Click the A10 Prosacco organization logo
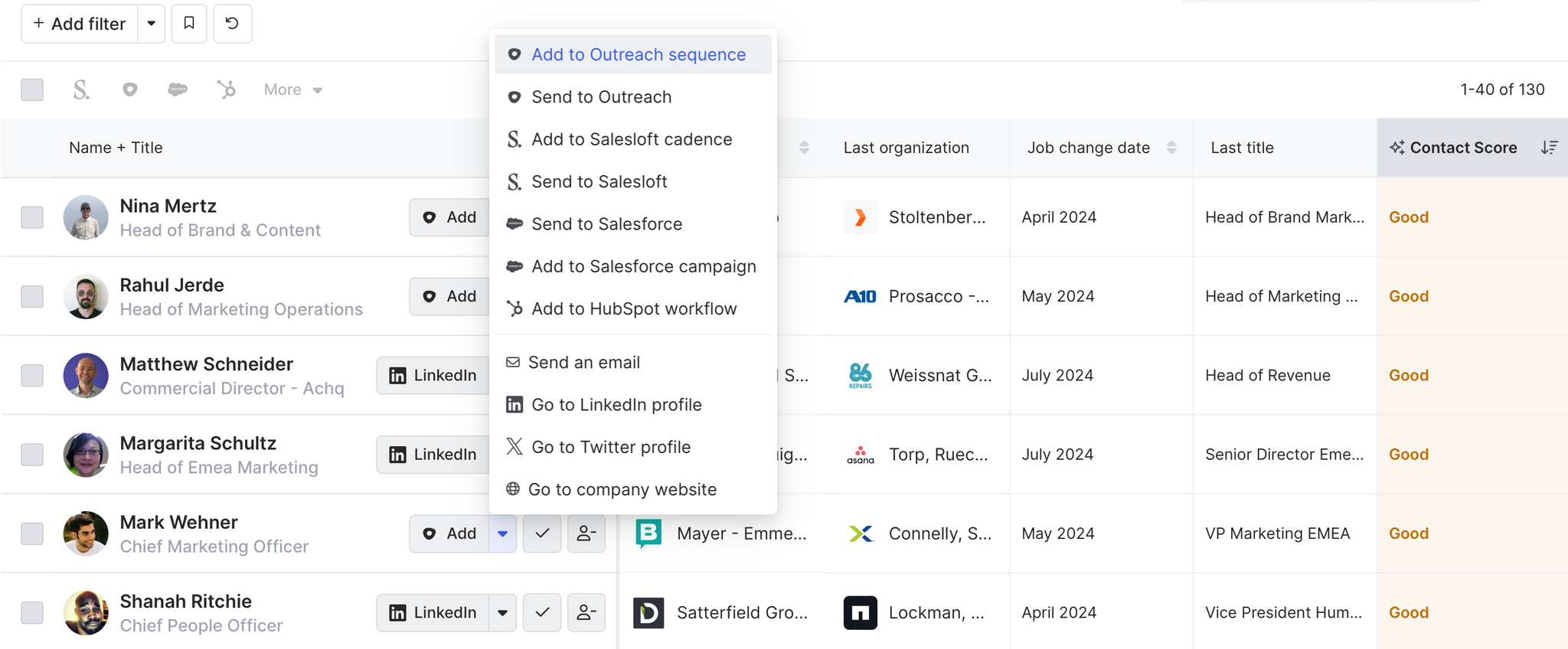This screenshot has height=649, width=1568. point(861,296)
